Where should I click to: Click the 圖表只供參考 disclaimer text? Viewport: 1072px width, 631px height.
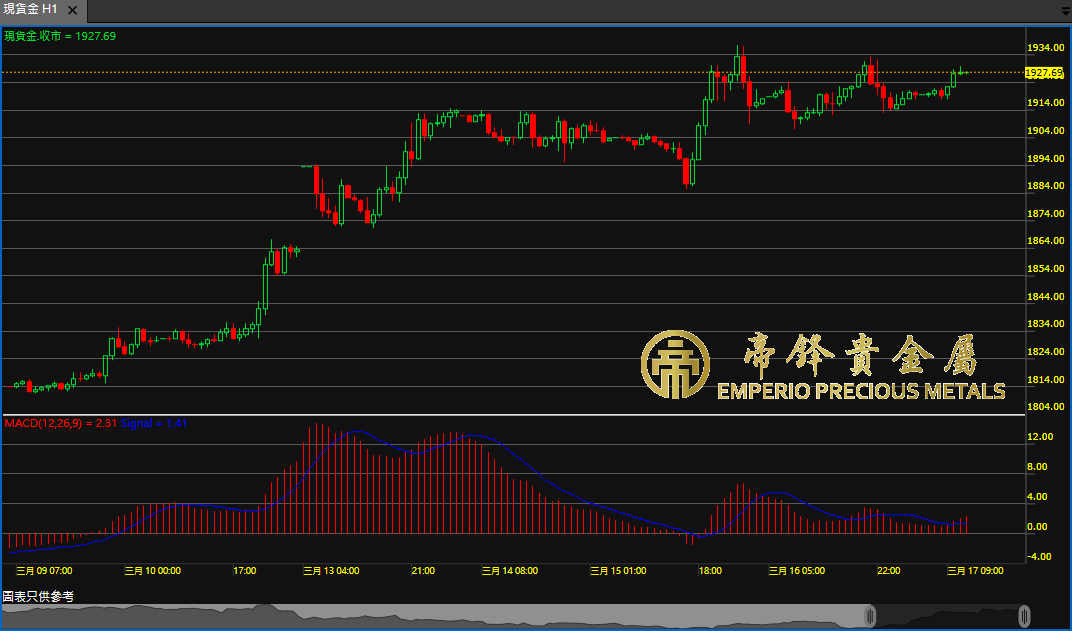point(38,596)
